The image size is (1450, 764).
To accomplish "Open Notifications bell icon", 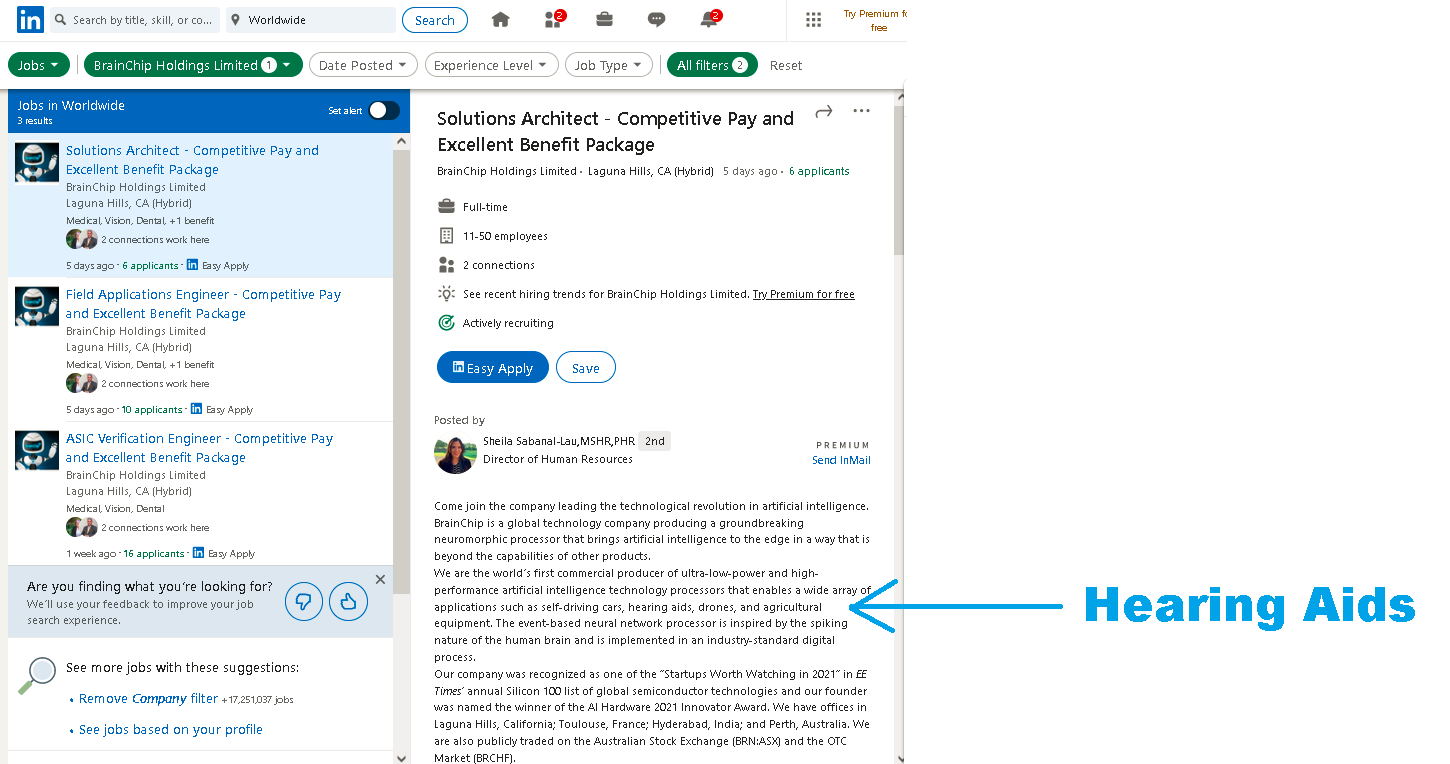I will [x=709, y=20].
